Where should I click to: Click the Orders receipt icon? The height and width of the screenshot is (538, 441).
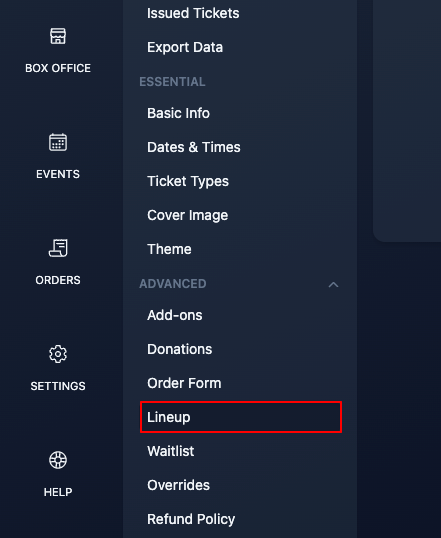58,248
